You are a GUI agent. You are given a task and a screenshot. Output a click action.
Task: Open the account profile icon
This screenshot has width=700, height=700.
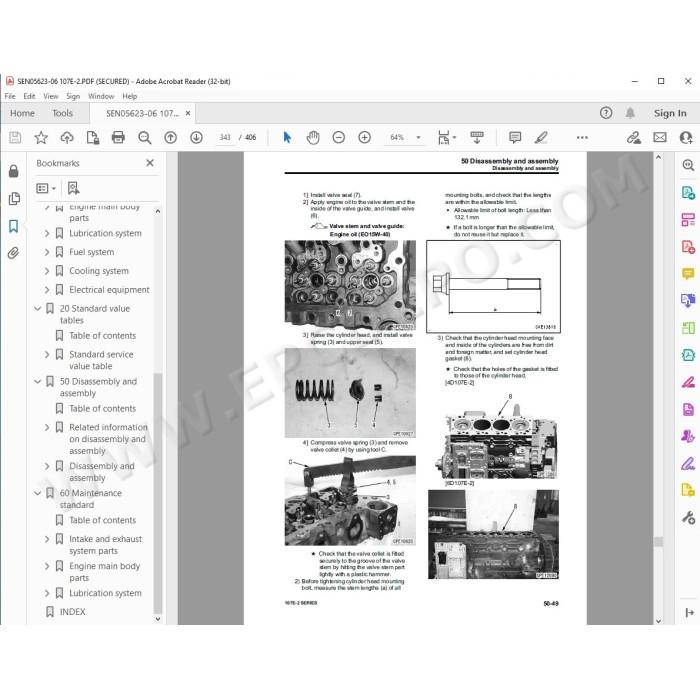(686, 138)
